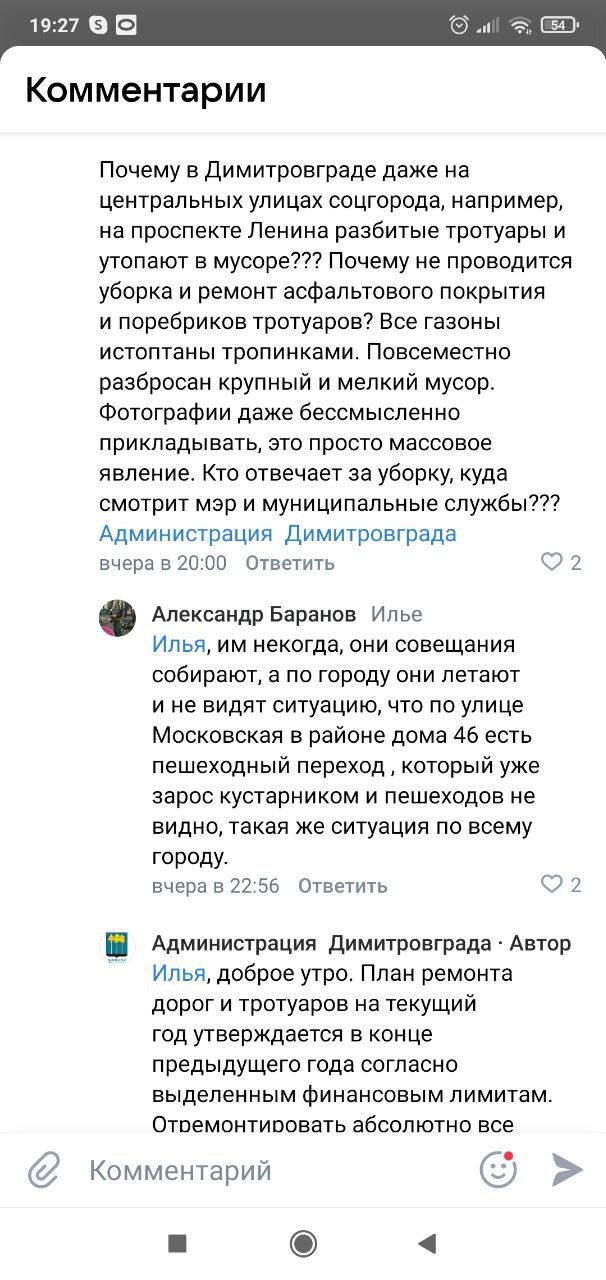The height and width of the screenshot is (1280, 606).
Task: Open the emoji sticker picker
Action: click(498, 1169)
